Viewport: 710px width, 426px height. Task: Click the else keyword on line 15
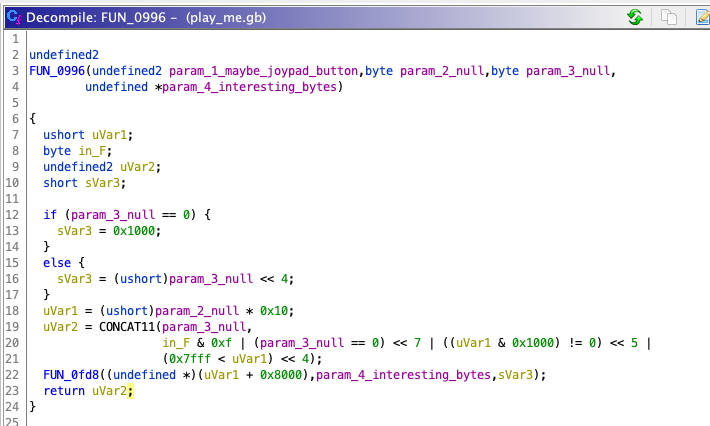[x=57, y=263]
